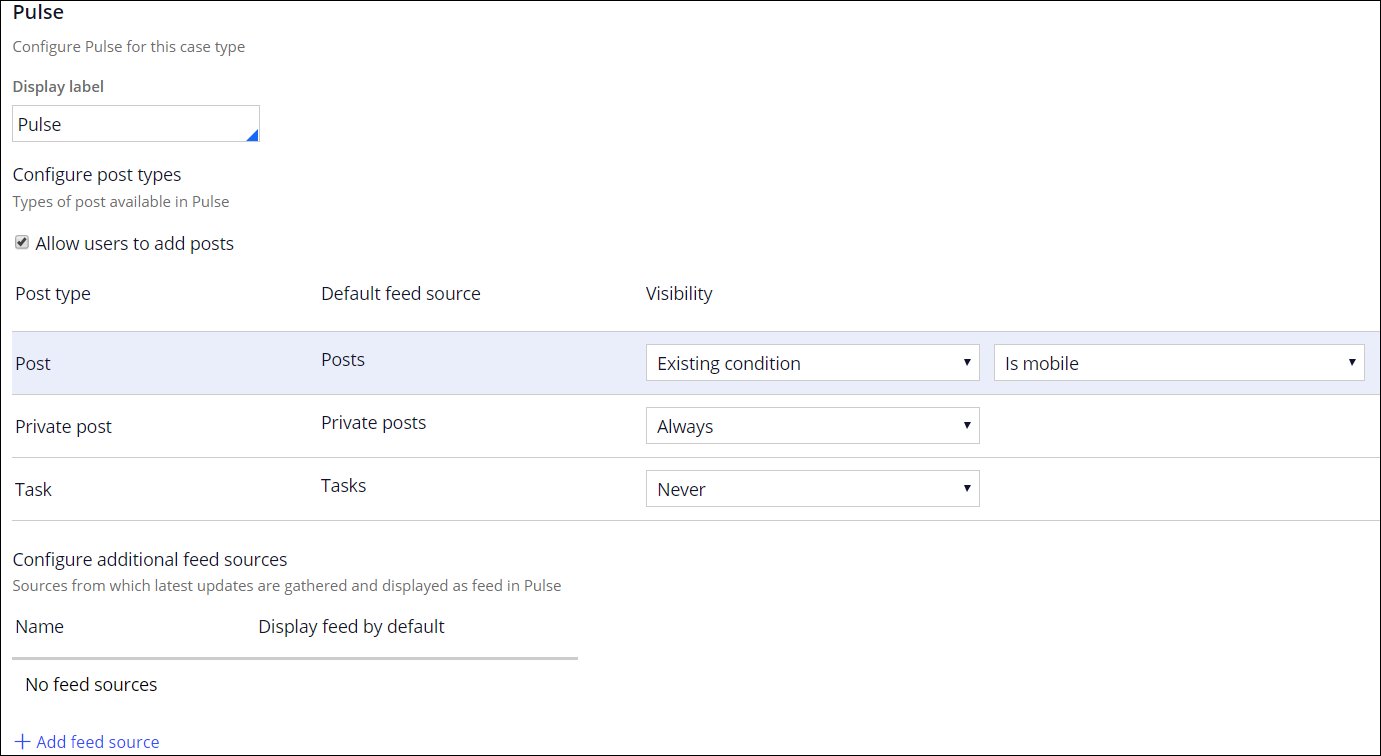Image resolution: width=1381 pixels, height=756 pixels.
Task: Toggle the Allow users to add posts checkbox
Action: tap(22, 243)
